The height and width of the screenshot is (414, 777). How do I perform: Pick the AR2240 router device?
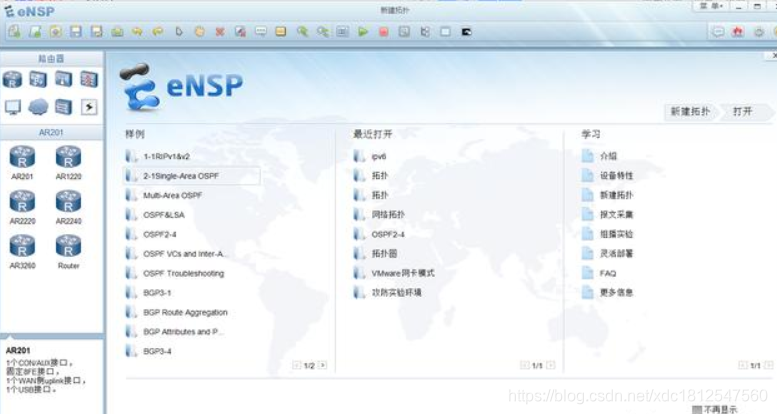click(68, 207)
